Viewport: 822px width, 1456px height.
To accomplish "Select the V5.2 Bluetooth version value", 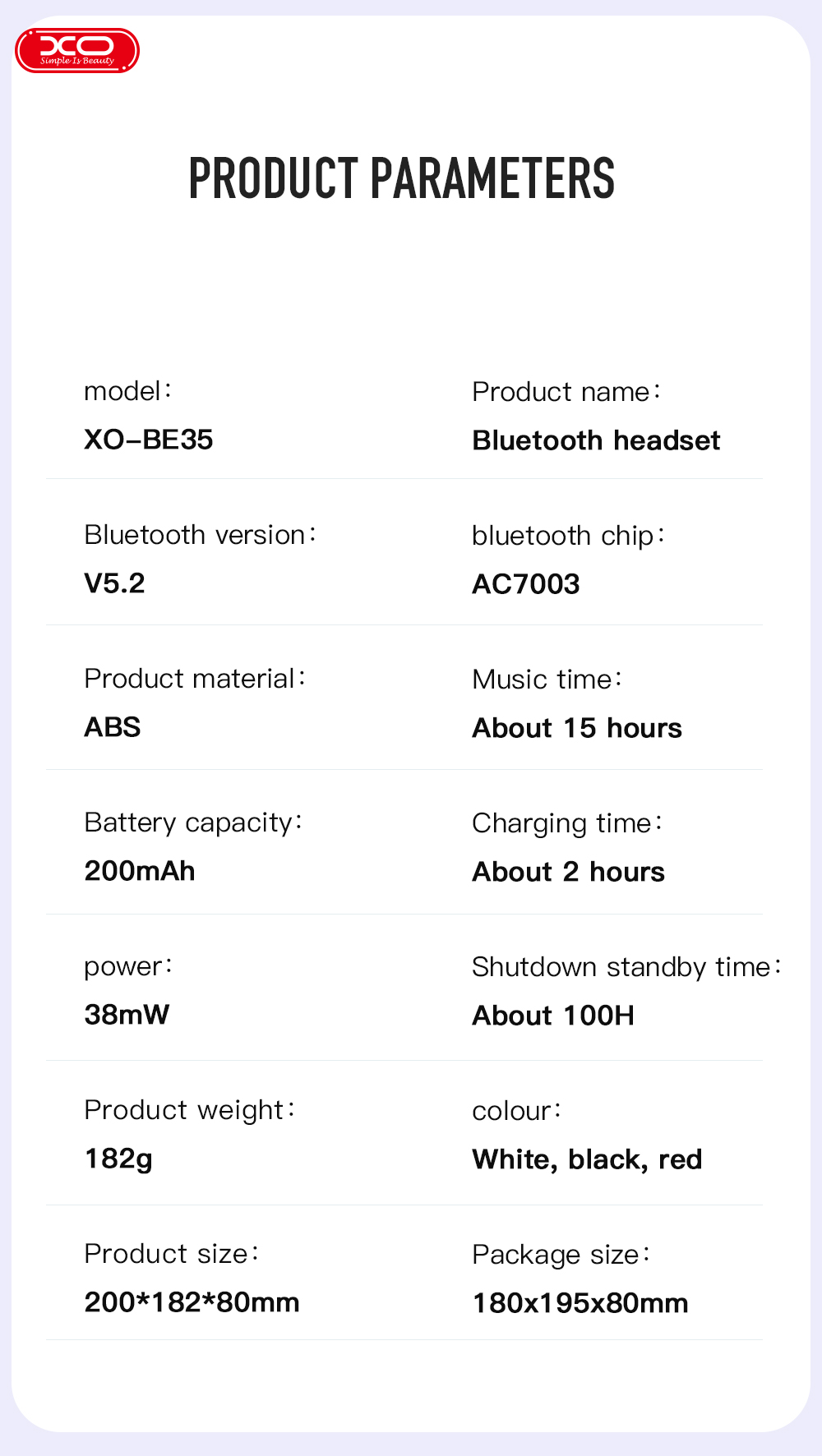I will coord(115,583).
